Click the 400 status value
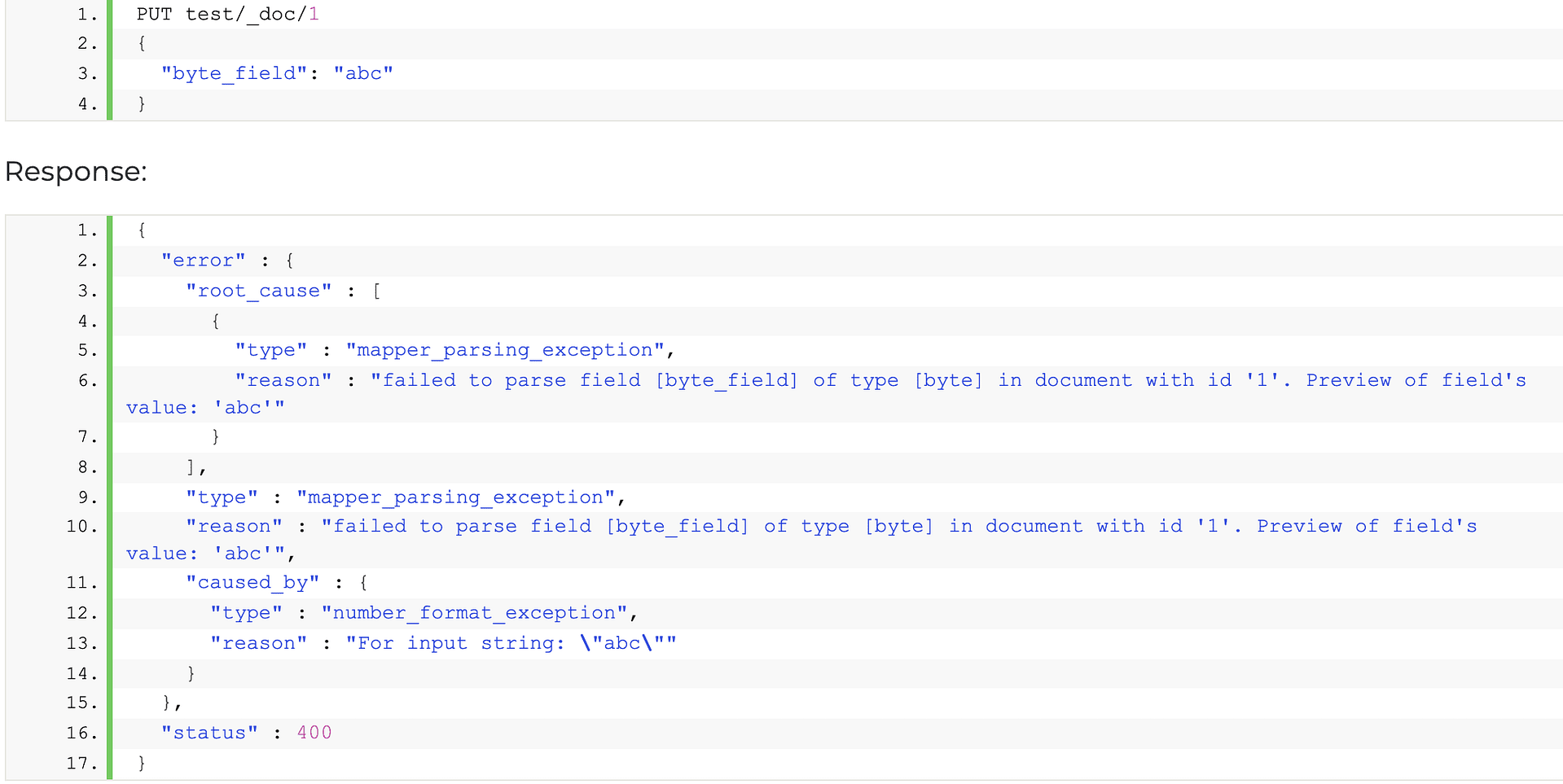This screenshot has height=784, width=1563. [x=314, y=733]
